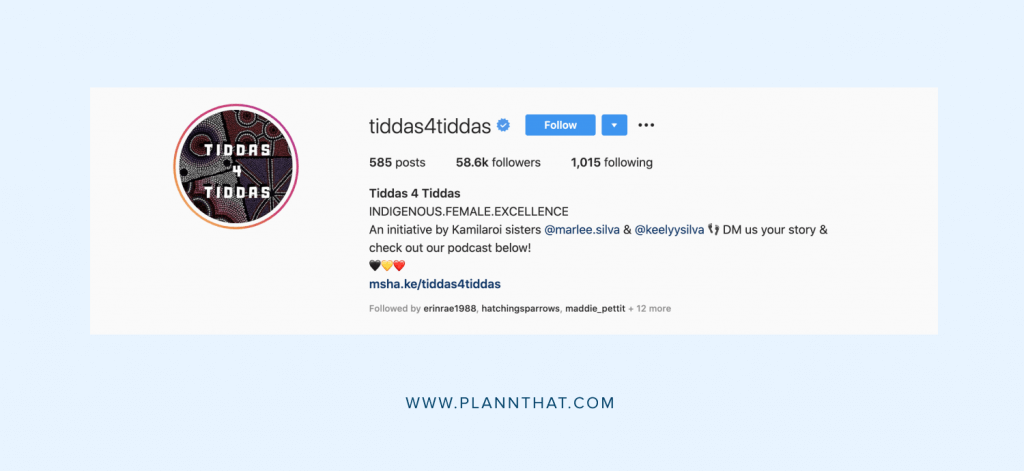Visit the @marlee.silva profile mention
The width and height of the screenshot is (1024, 471).
[582, 230]
